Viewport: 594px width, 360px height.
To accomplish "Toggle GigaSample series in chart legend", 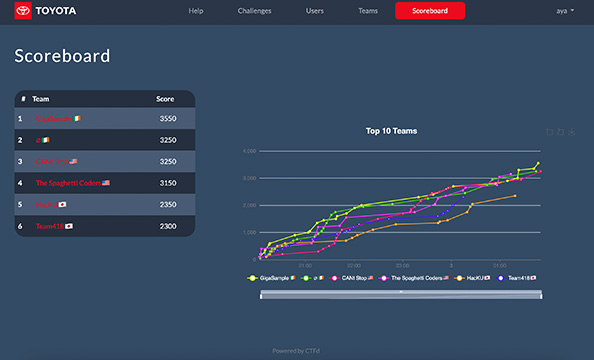I will coord(271,278).
